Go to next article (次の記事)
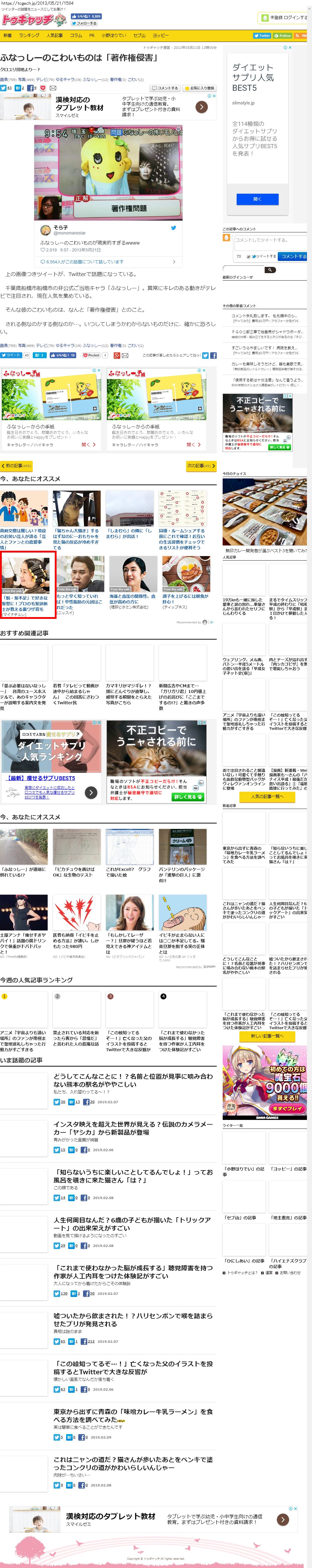312x1568 pixels. (200, 466)
